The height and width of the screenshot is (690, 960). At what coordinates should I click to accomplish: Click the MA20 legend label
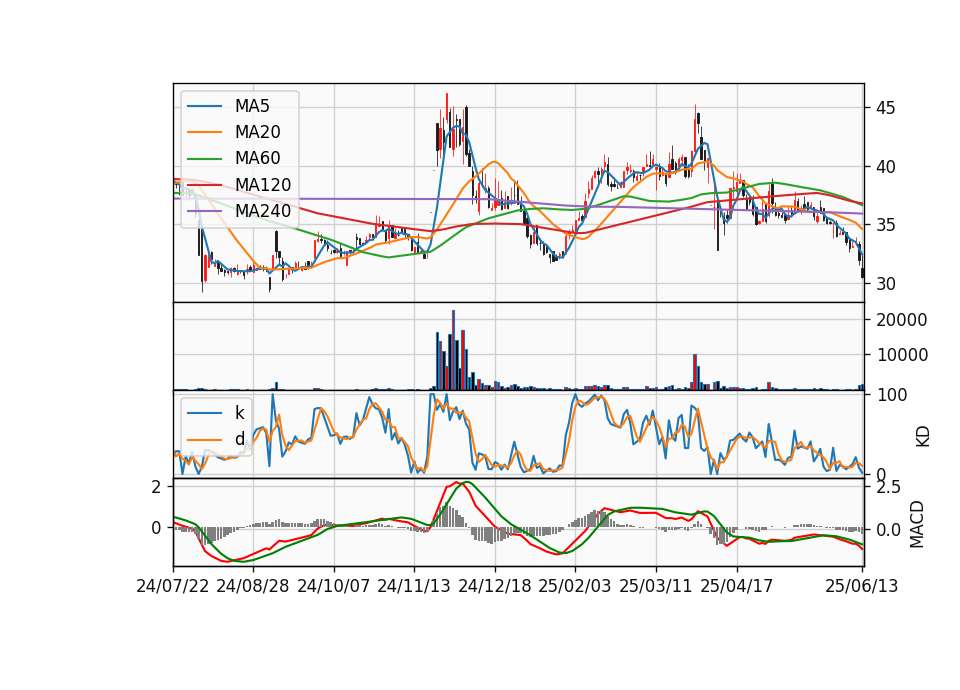tap(257, 132)
